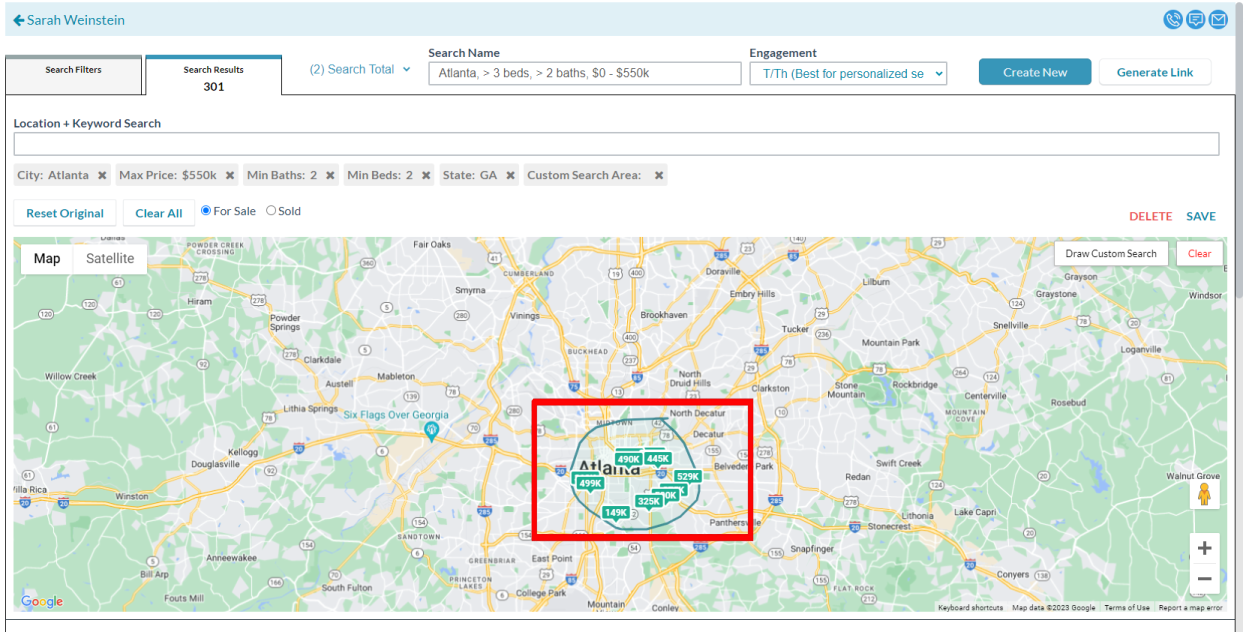Go back via the Sarah Weinstein arrow

[x=19, y=20]
